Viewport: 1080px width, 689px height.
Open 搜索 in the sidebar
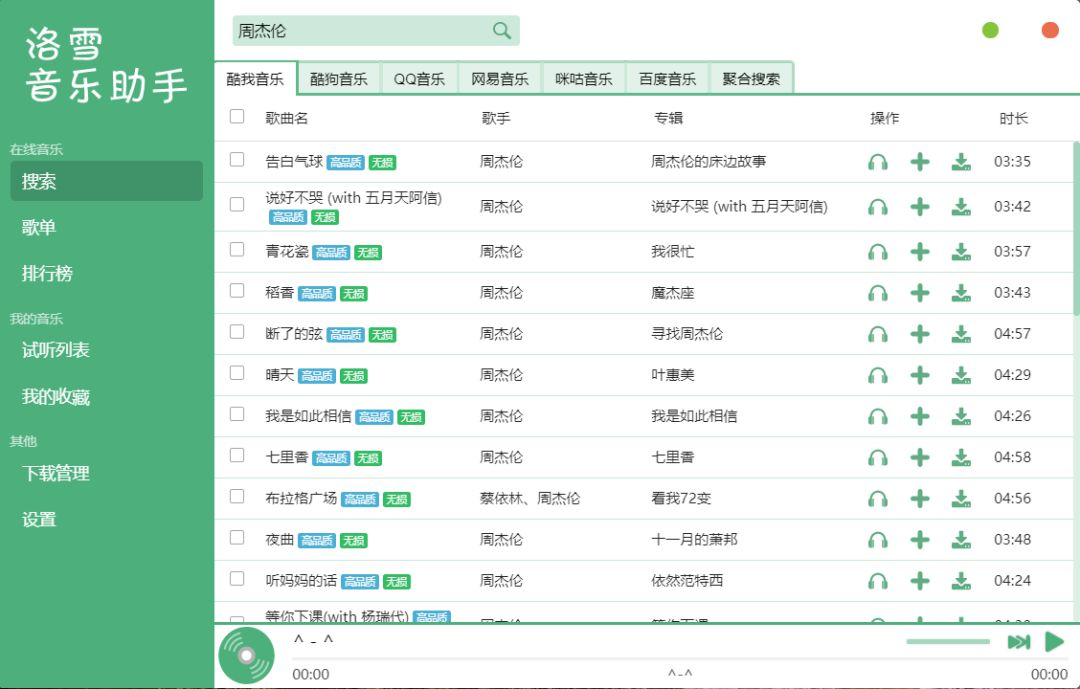pyautogui.click(x=107, y=181)
